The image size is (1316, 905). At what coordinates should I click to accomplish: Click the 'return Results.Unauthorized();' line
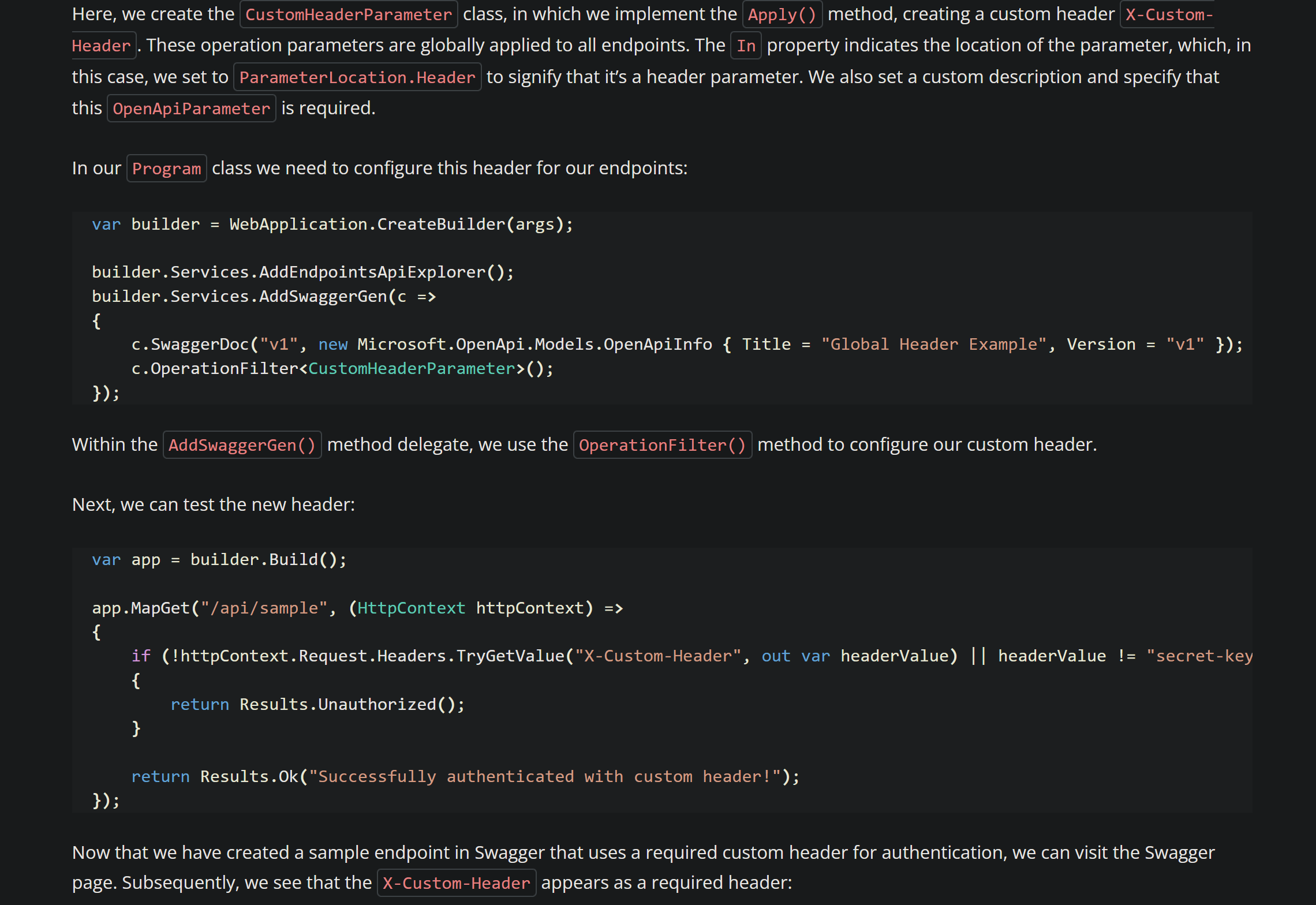[x=317, y=705]
